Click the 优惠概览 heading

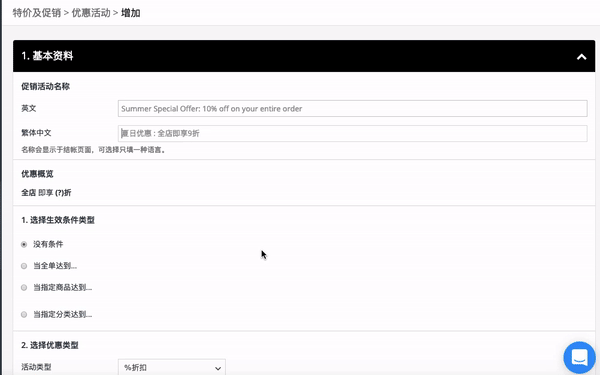(x=37, y=174)
